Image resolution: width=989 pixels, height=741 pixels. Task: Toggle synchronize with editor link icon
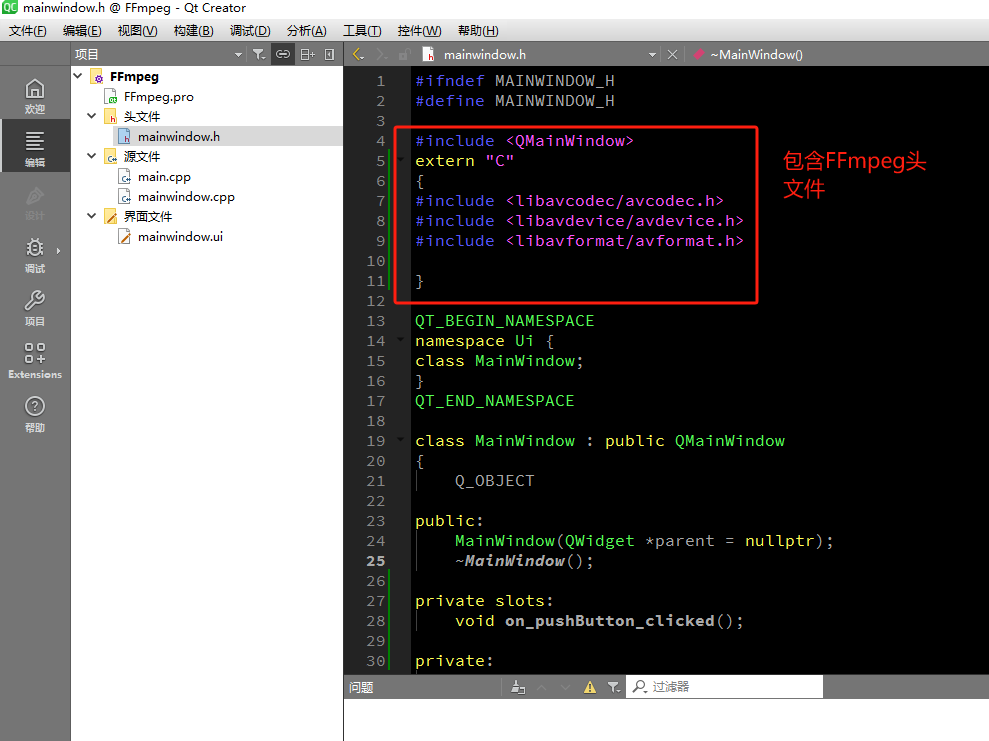click(x=283, y=55)
